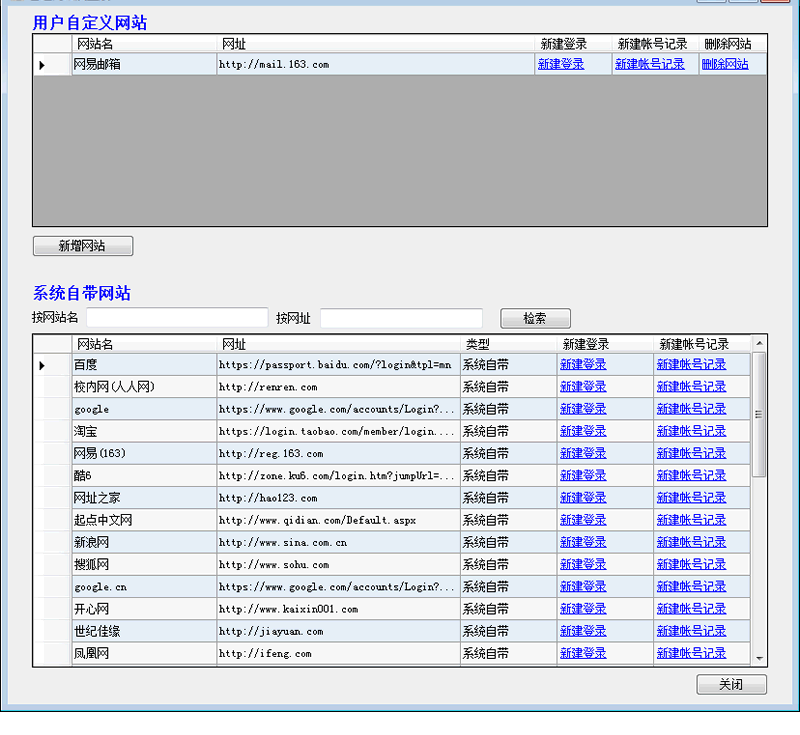Open 新建登录 link in 网址之家 row
The image size is (800, 735).
[x=583, y=497]
